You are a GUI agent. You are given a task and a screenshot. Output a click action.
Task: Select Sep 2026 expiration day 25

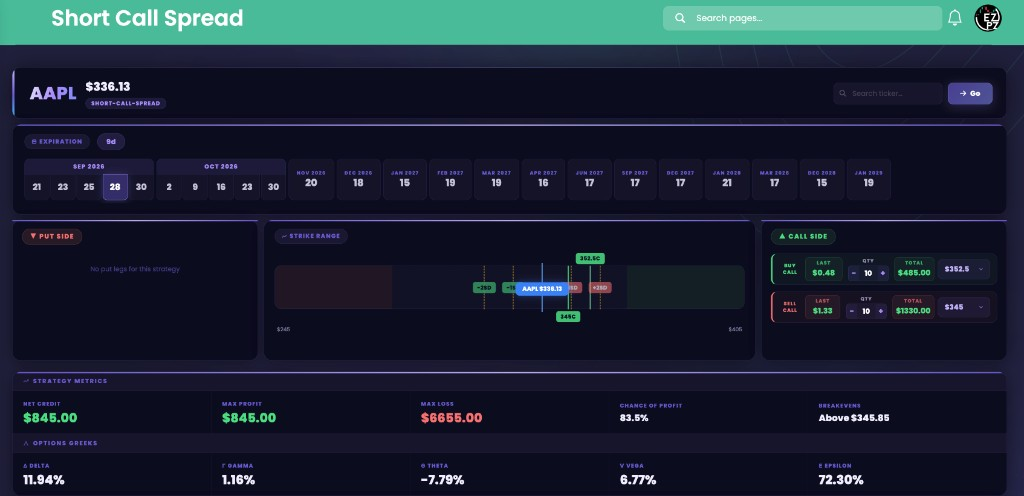(89, 187)
